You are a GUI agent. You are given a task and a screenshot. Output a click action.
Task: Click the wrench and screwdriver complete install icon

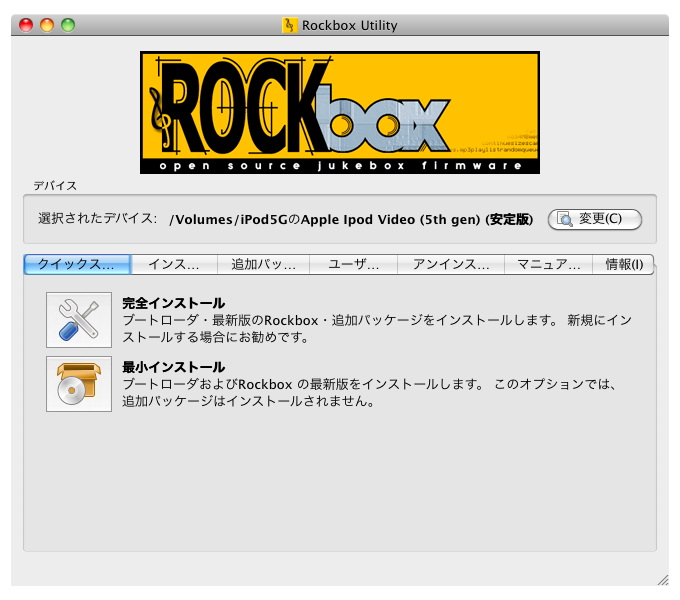(x=79, y=320)
